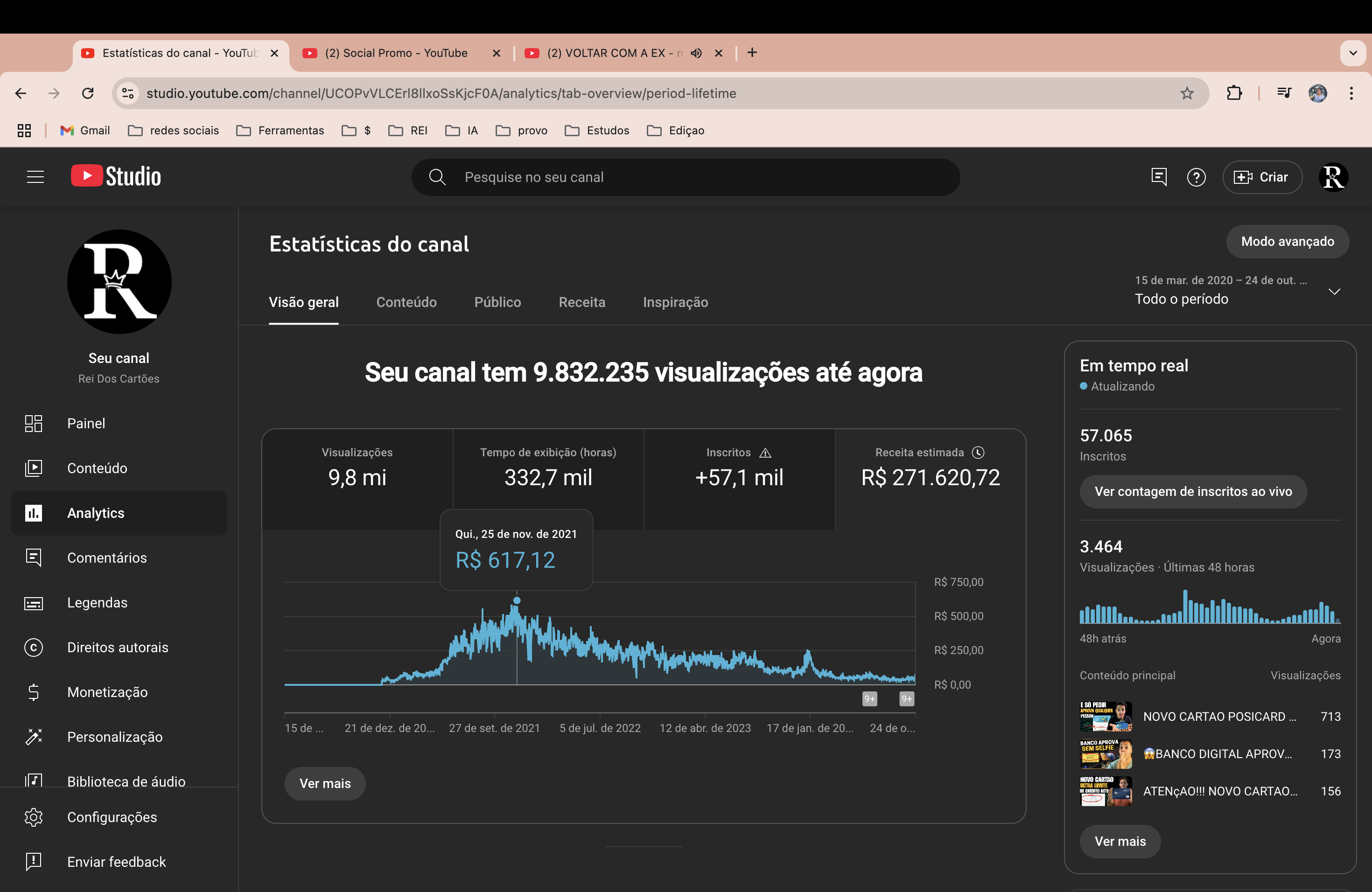The height and width of the screenshot is (892, 1372).
Task: View site information icon in address bar
Action: 127,93
